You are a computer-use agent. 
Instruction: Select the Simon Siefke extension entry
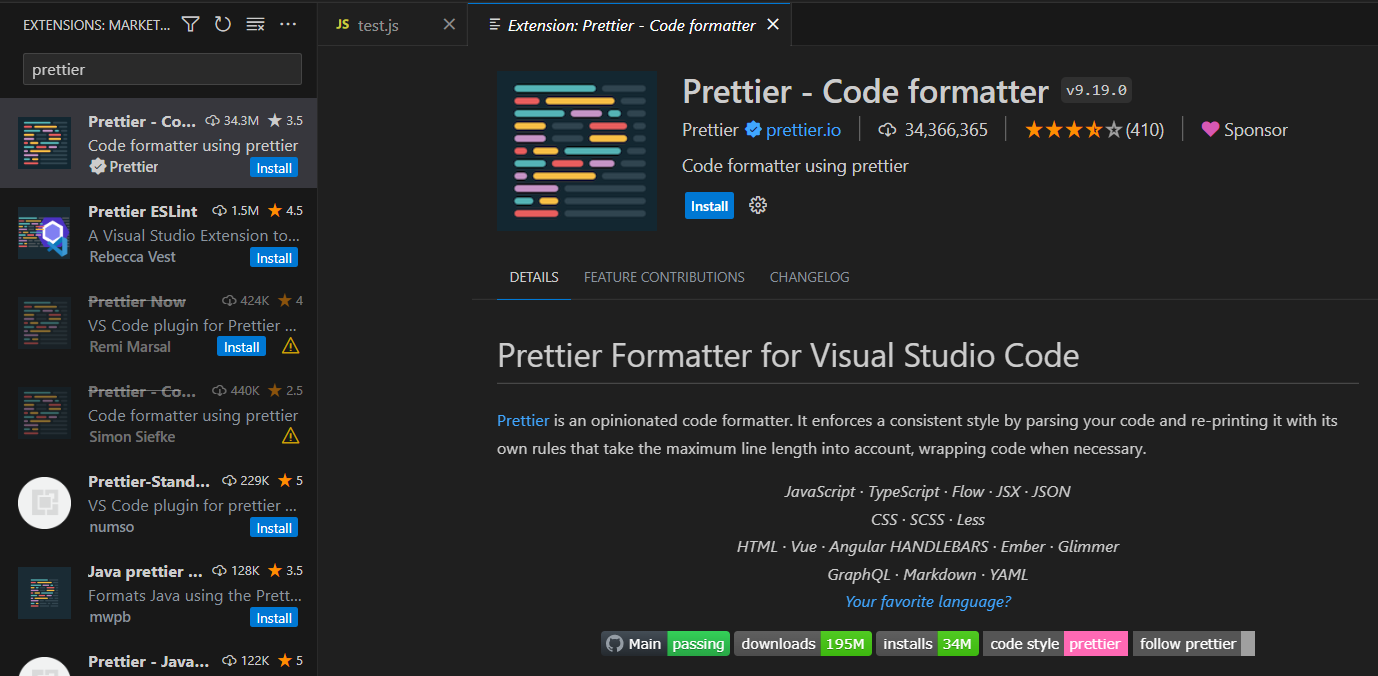coord(158,414)
